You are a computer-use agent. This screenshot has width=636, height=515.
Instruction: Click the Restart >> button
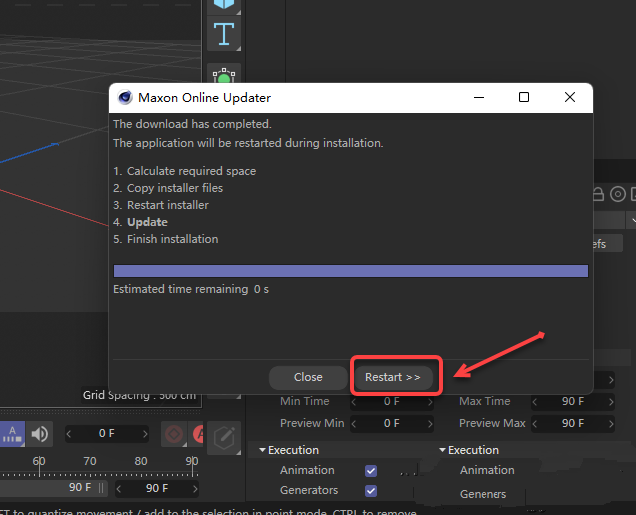click(393, 377)
